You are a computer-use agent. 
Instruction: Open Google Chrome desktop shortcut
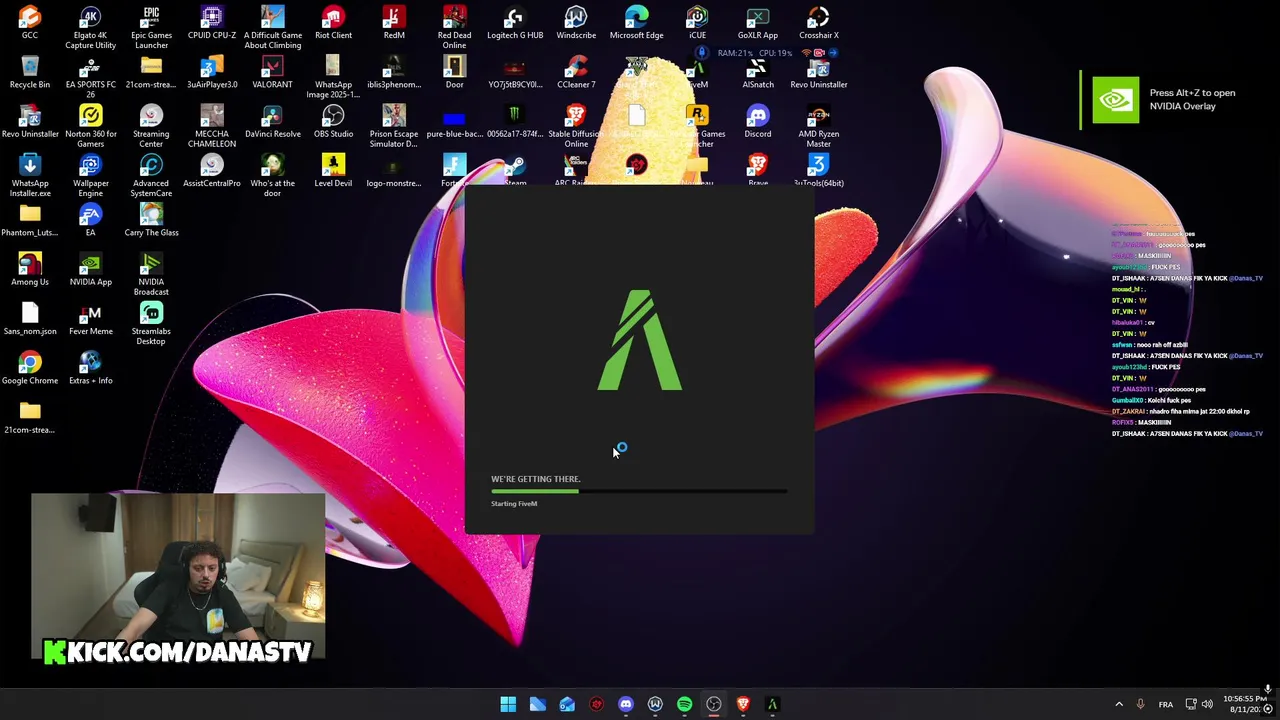pyautogui.click(x=30, y=367)
